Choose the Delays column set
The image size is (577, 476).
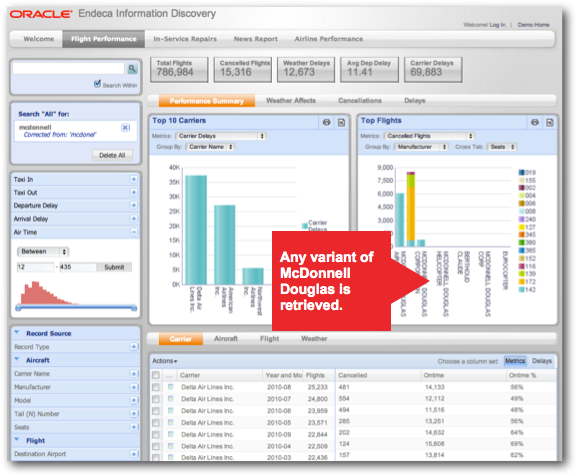542,361
